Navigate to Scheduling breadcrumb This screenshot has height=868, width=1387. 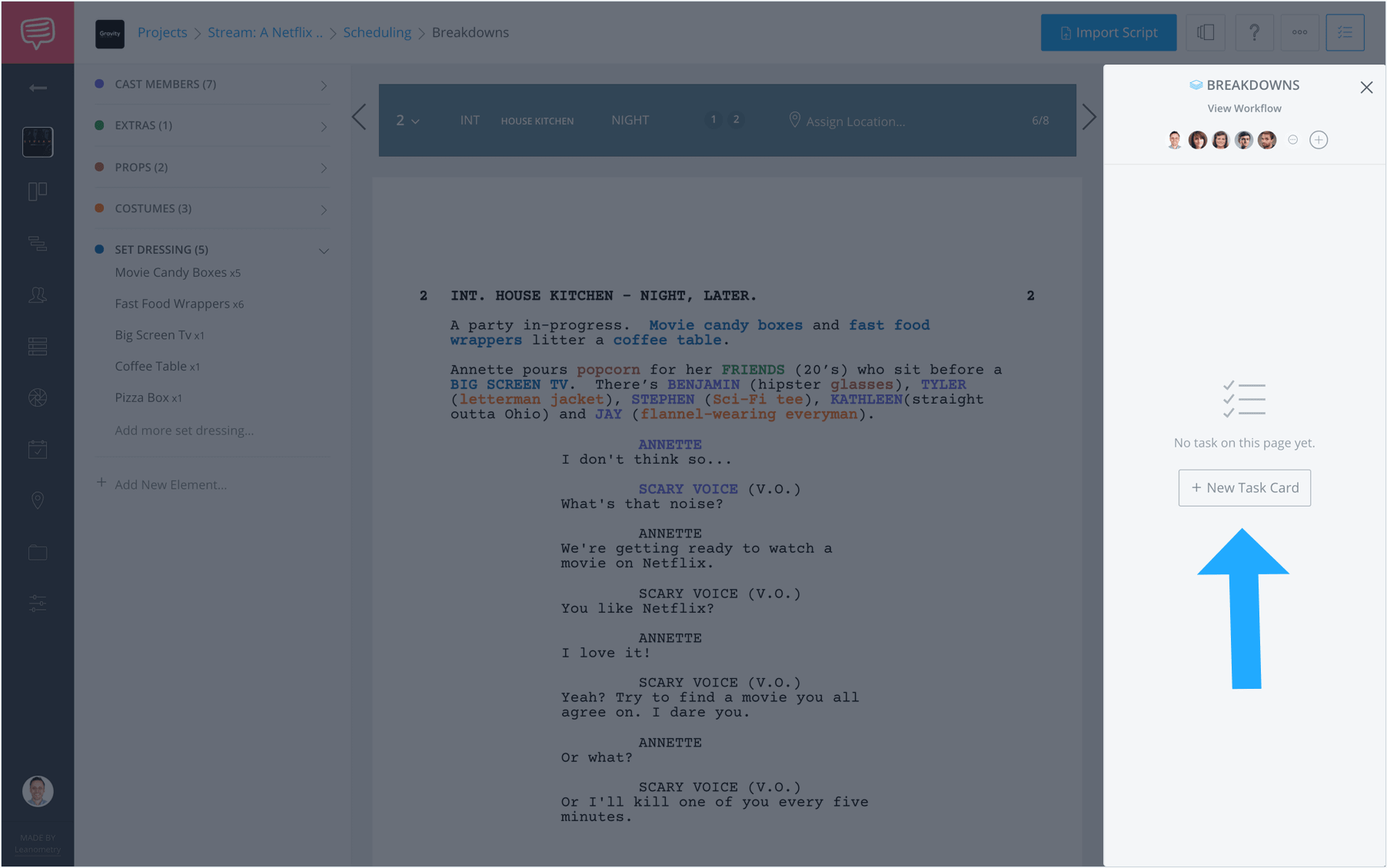[377, 32]
